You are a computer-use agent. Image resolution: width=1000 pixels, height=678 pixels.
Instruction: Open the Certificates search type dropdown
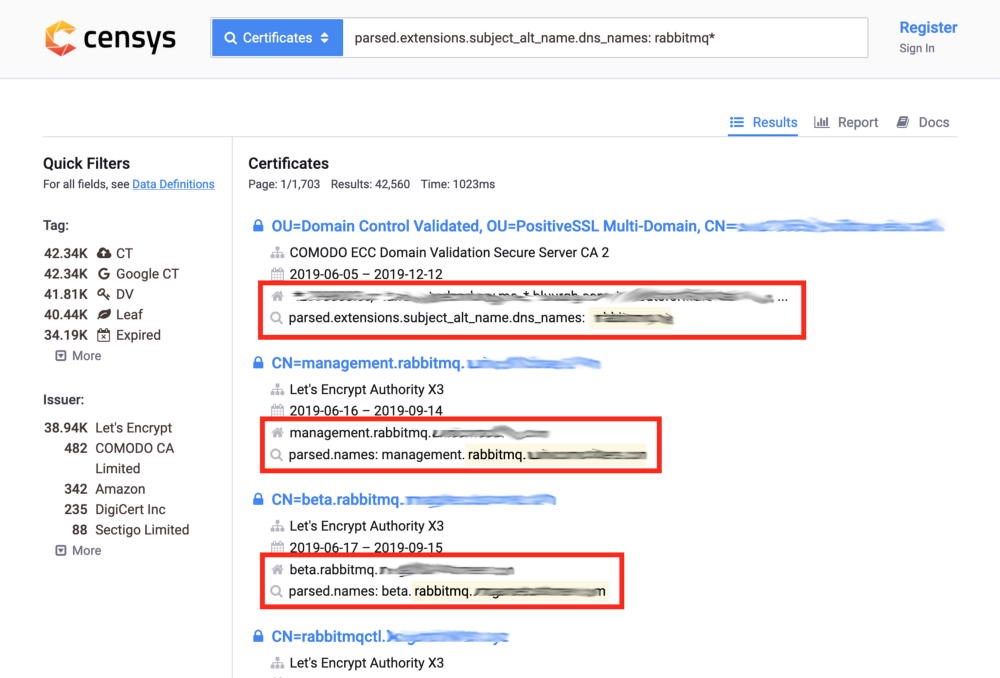(277, 38)
